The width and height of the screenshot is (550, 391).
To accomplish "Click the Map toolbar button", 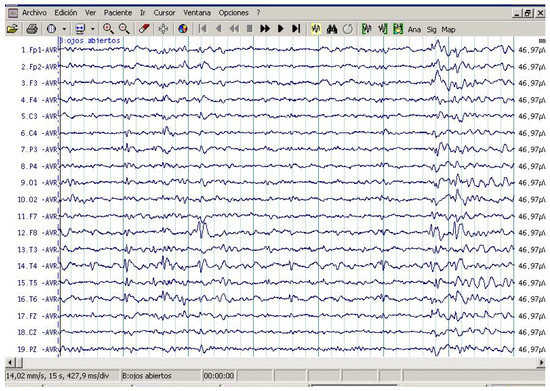I will click(x=448, y=30).
